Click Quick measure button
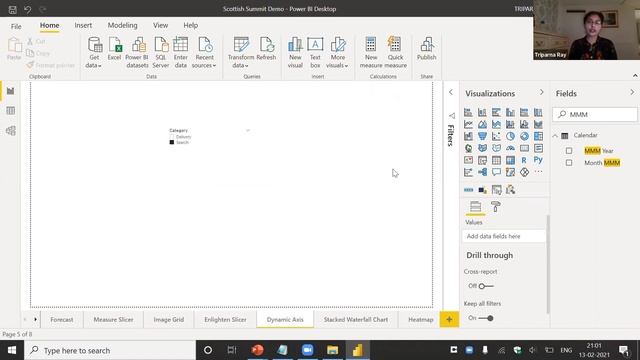 pyautogui.click(x=395, y=52)
